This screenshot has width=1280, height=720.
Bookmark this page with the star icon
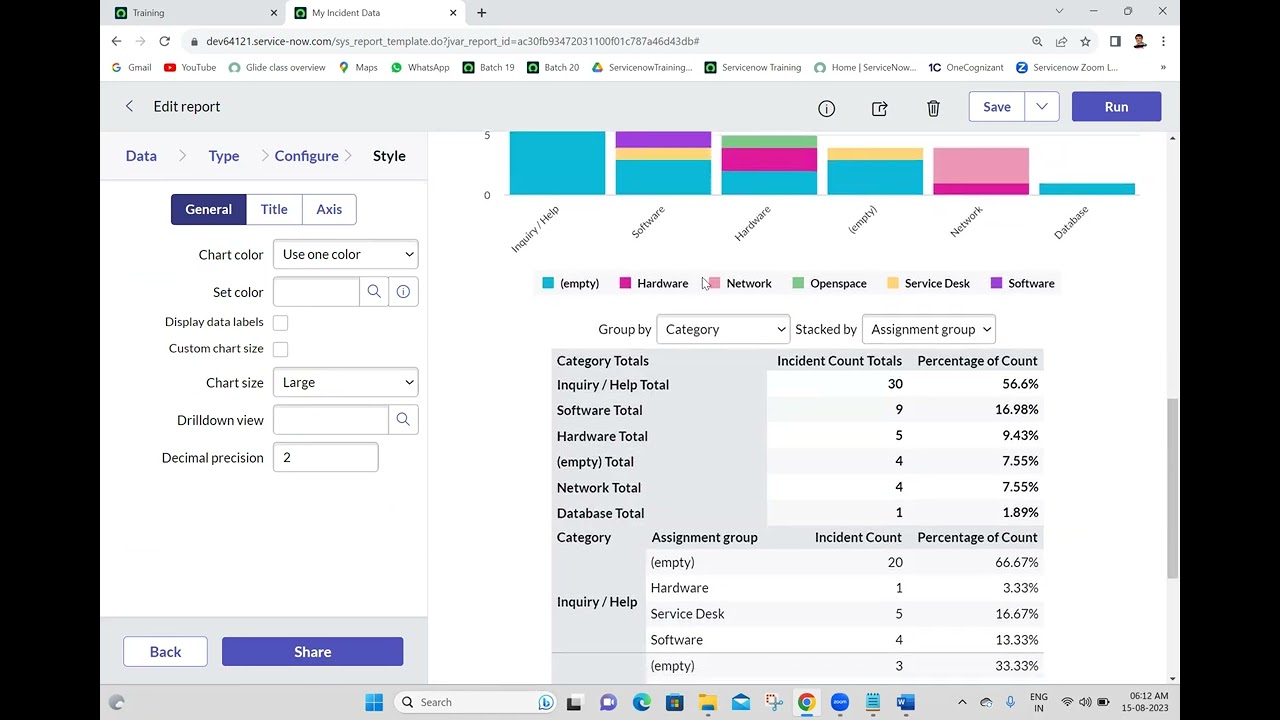click(1085, 41)
